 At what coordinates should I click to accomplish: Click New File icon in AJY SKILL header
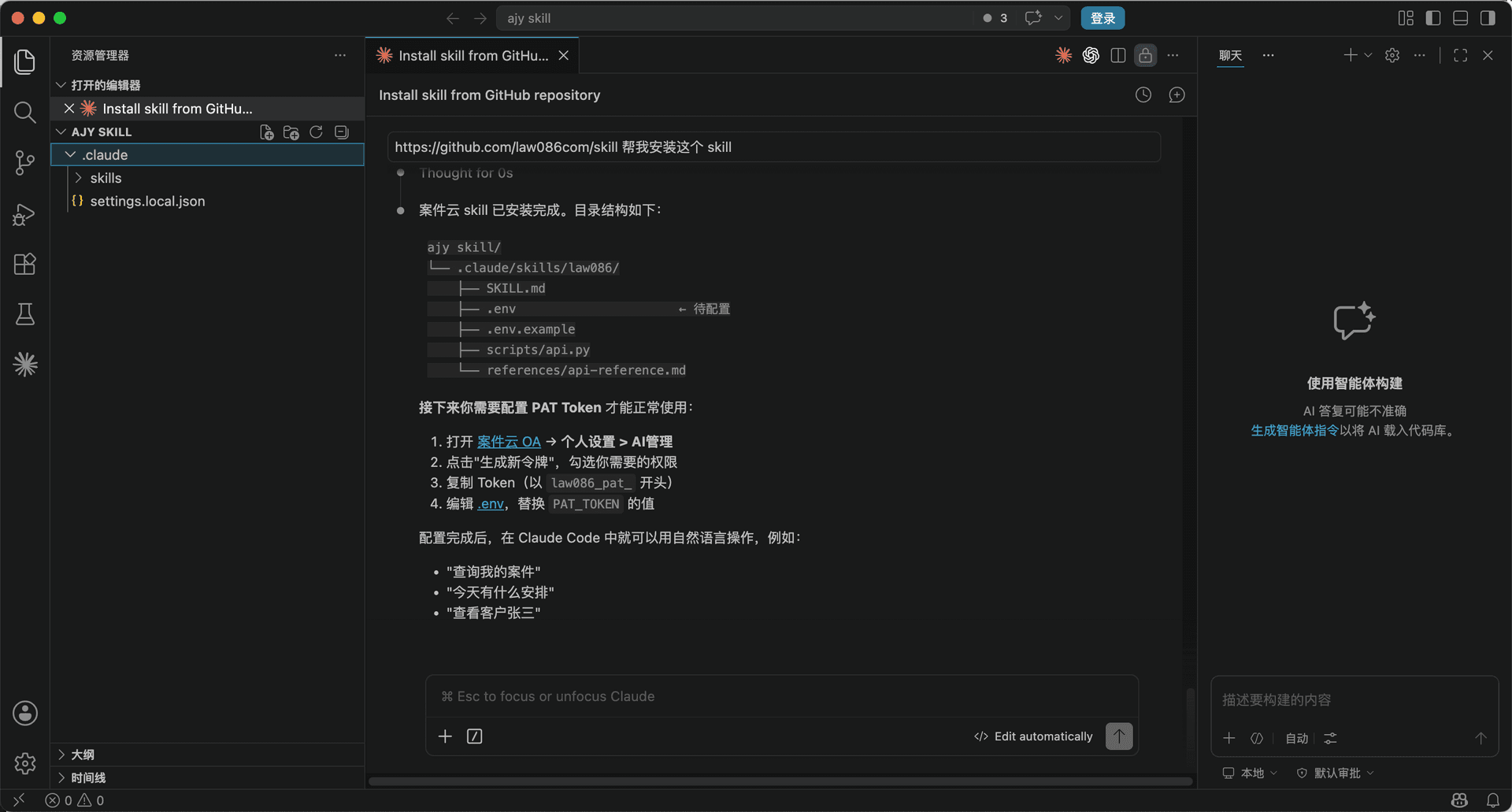[x=267, y=132]
